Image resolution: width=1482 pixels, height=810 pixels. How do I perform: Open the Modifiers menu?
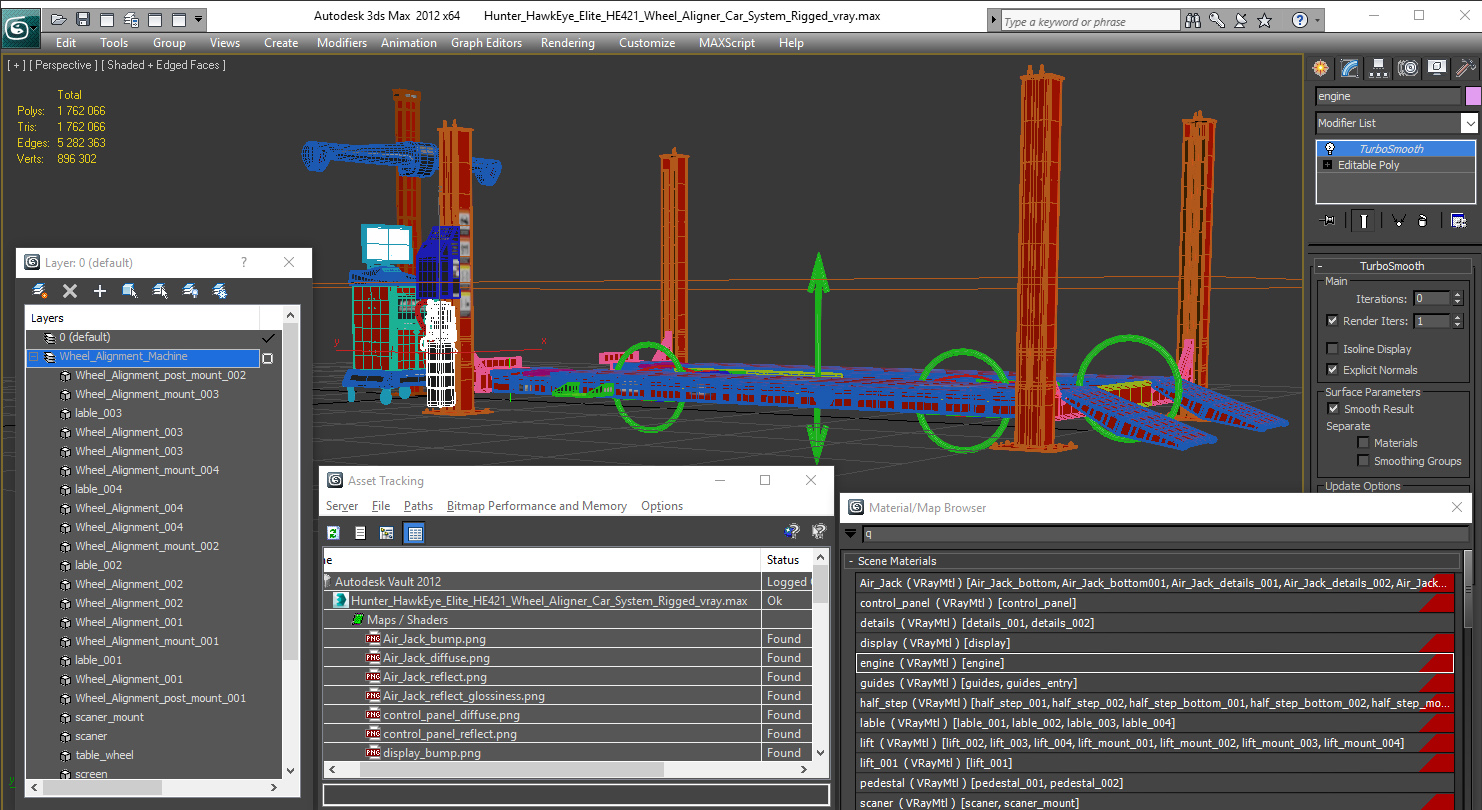pyautogui.click(x=342, y=43)
